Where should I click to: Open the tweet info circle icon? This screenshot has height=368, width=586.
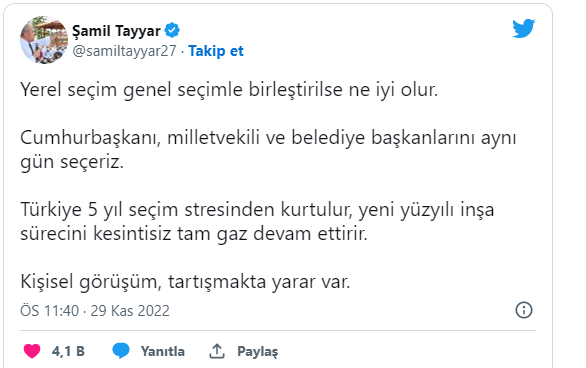tap(524, 310)
